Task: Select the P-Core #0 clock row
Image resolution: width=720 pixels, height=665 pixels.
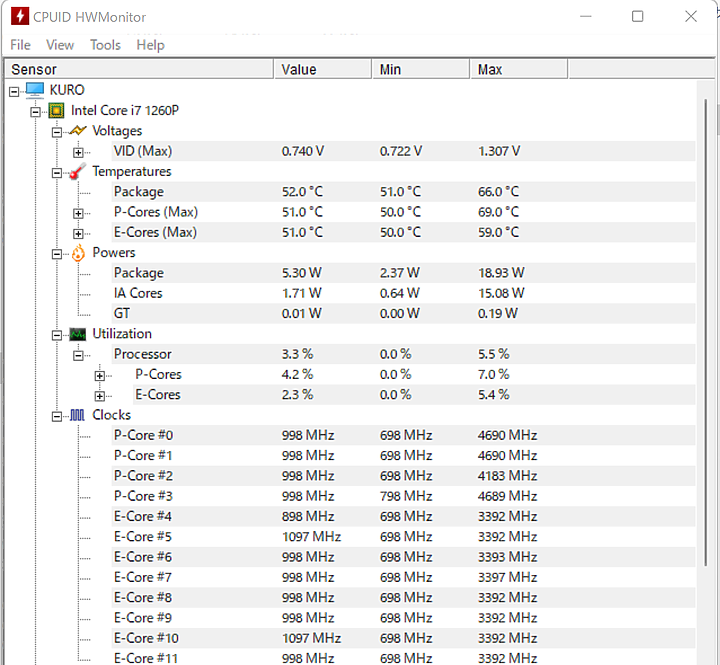Action: pyautogui.click(x=403, y=435)
